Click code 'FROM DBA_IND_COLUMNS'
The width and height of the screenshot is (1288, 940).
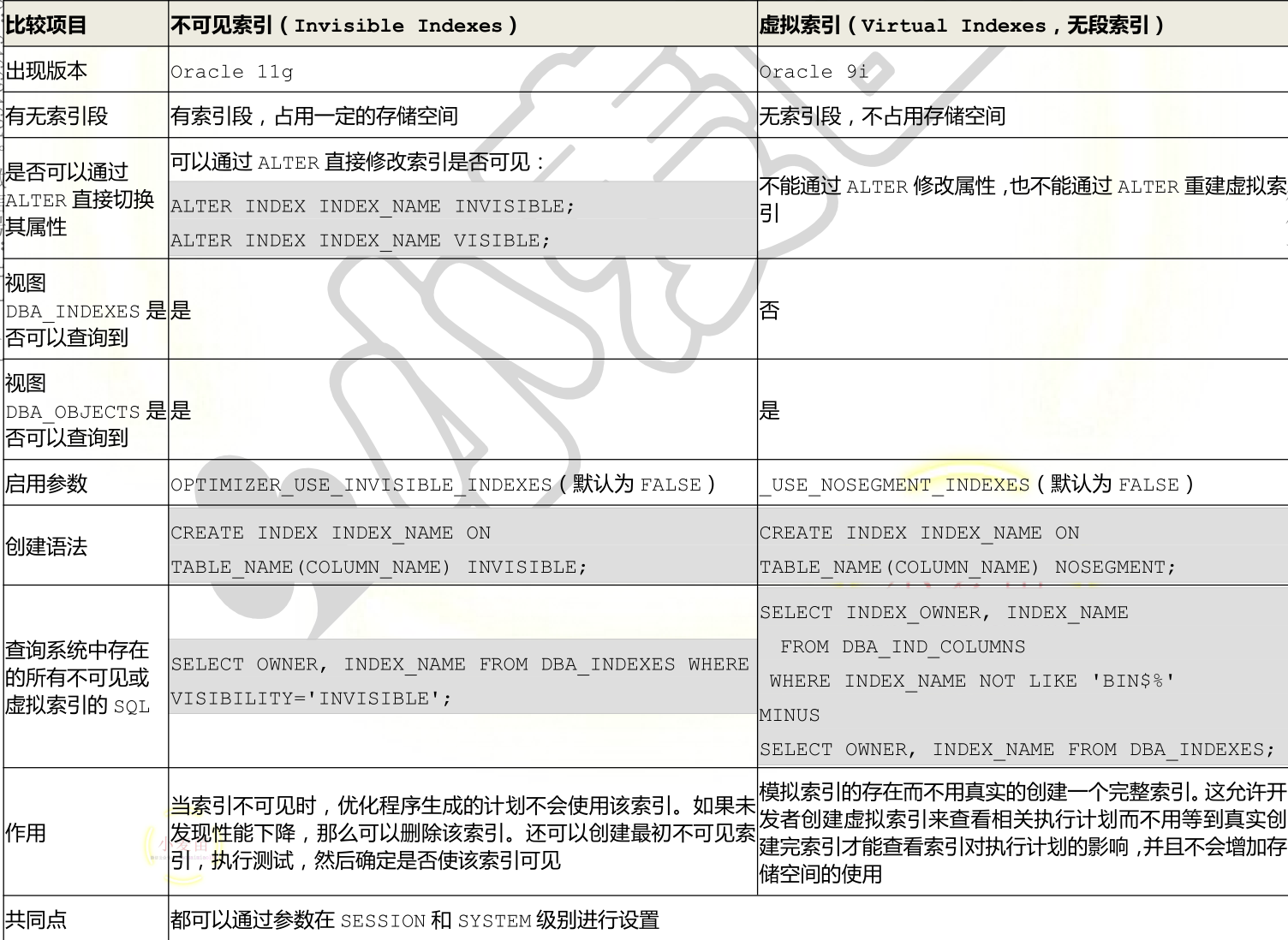(903, 647)
